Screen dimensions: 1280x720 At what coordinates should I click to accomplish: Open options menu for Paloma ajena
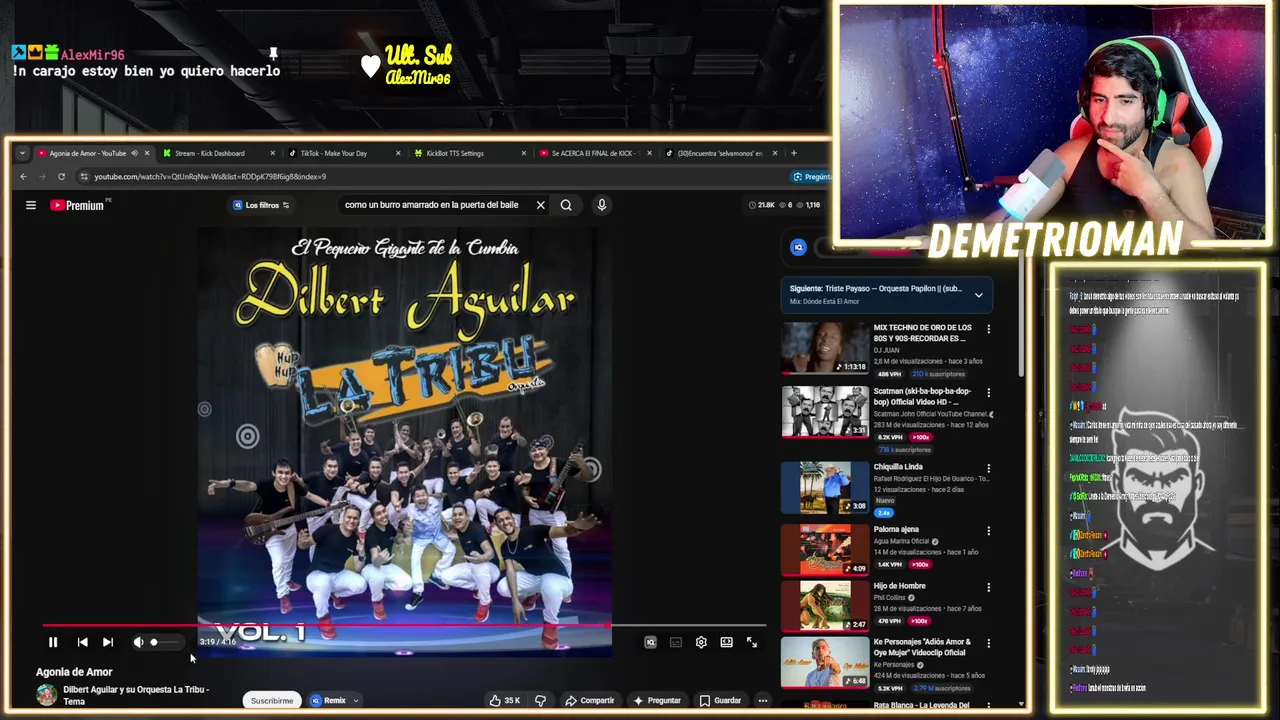tap(989, 531)
